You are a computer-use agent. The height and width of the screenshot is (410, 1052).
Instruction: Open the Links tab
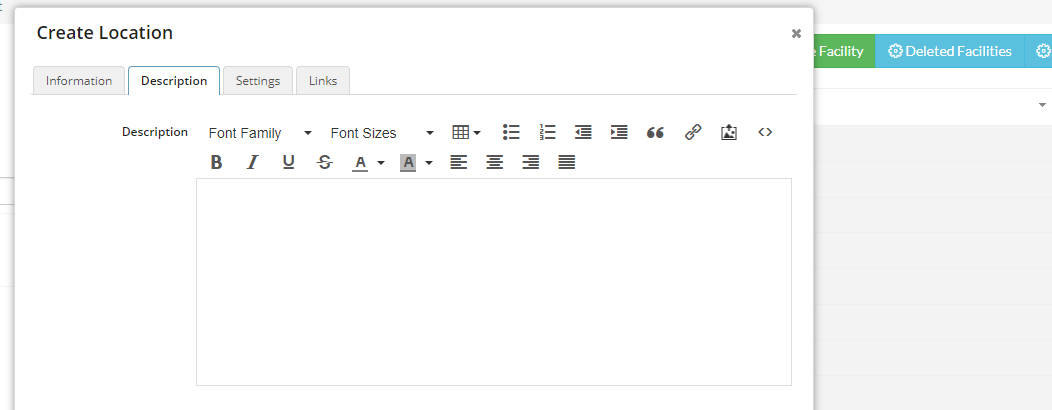pyautogui.click(x=323, y=81)
